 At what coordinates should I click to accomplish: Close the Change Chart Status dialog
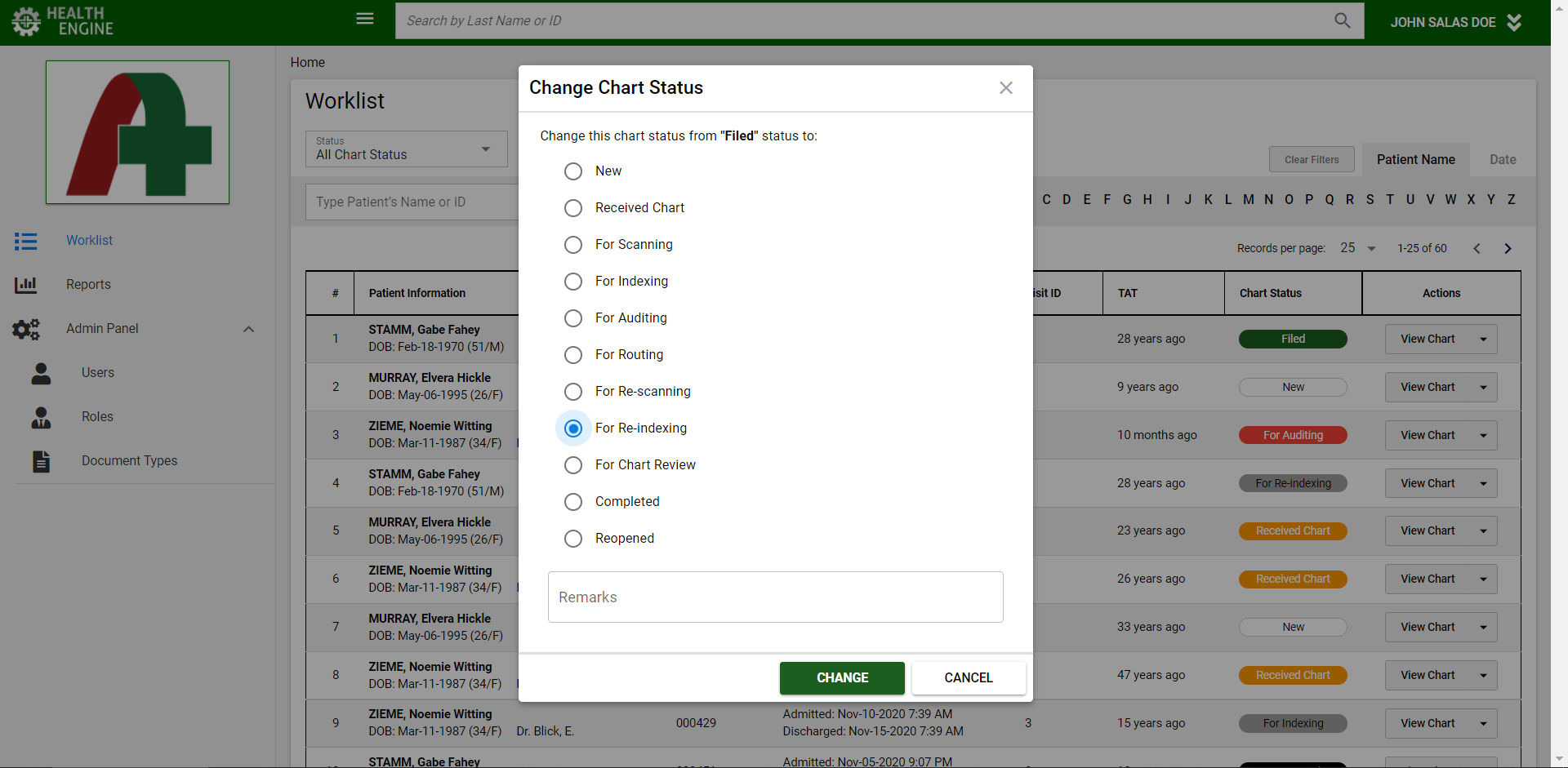pos(1006,87)
